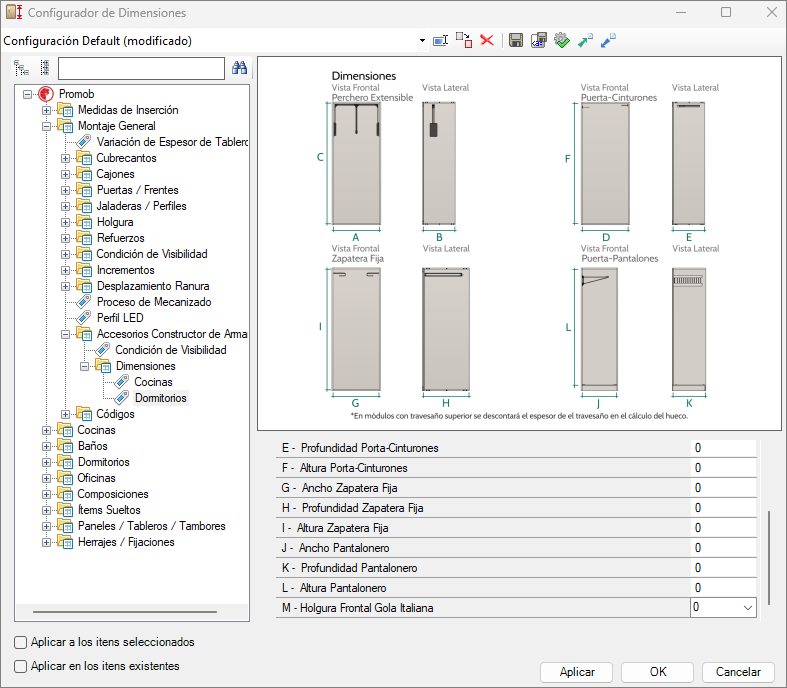Expand Medidas de Inserción node
The width and height of the screenshot is (787, 688).
click(x=46, y=110)
